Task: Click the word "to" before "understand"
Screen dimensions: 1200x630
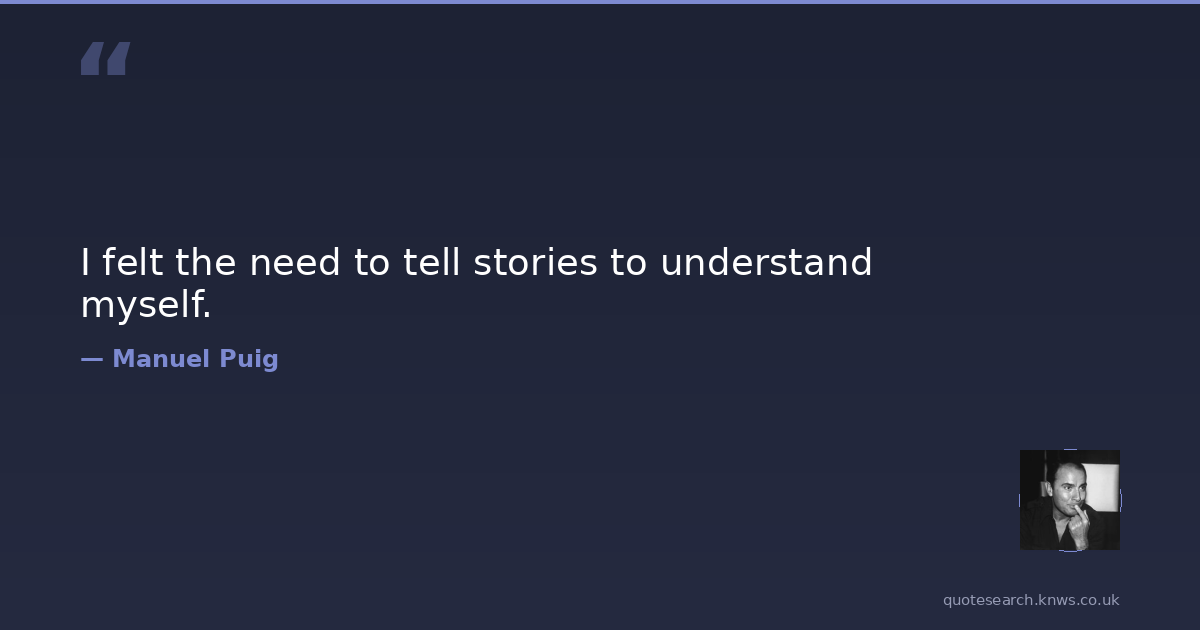Action: (x=630, y=263)
